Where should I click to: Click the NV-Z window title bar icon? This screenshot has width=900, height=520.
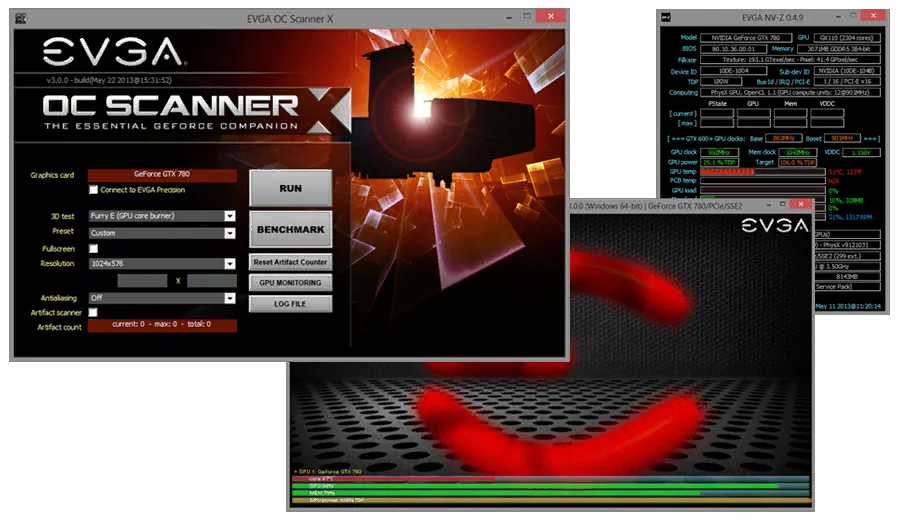click(x=665, y=15)
